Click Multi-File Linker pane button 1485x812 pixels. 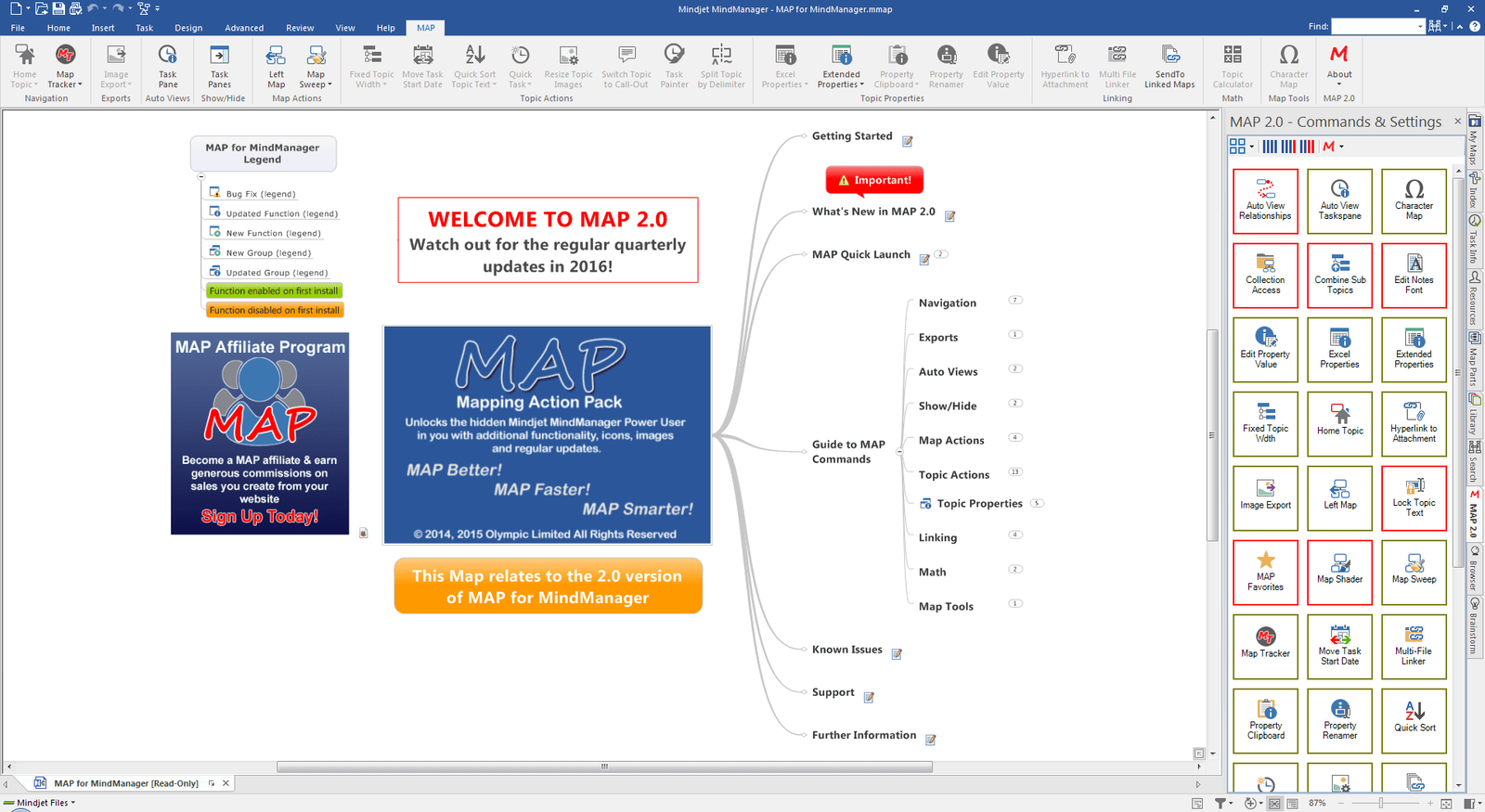(1414, 647)
